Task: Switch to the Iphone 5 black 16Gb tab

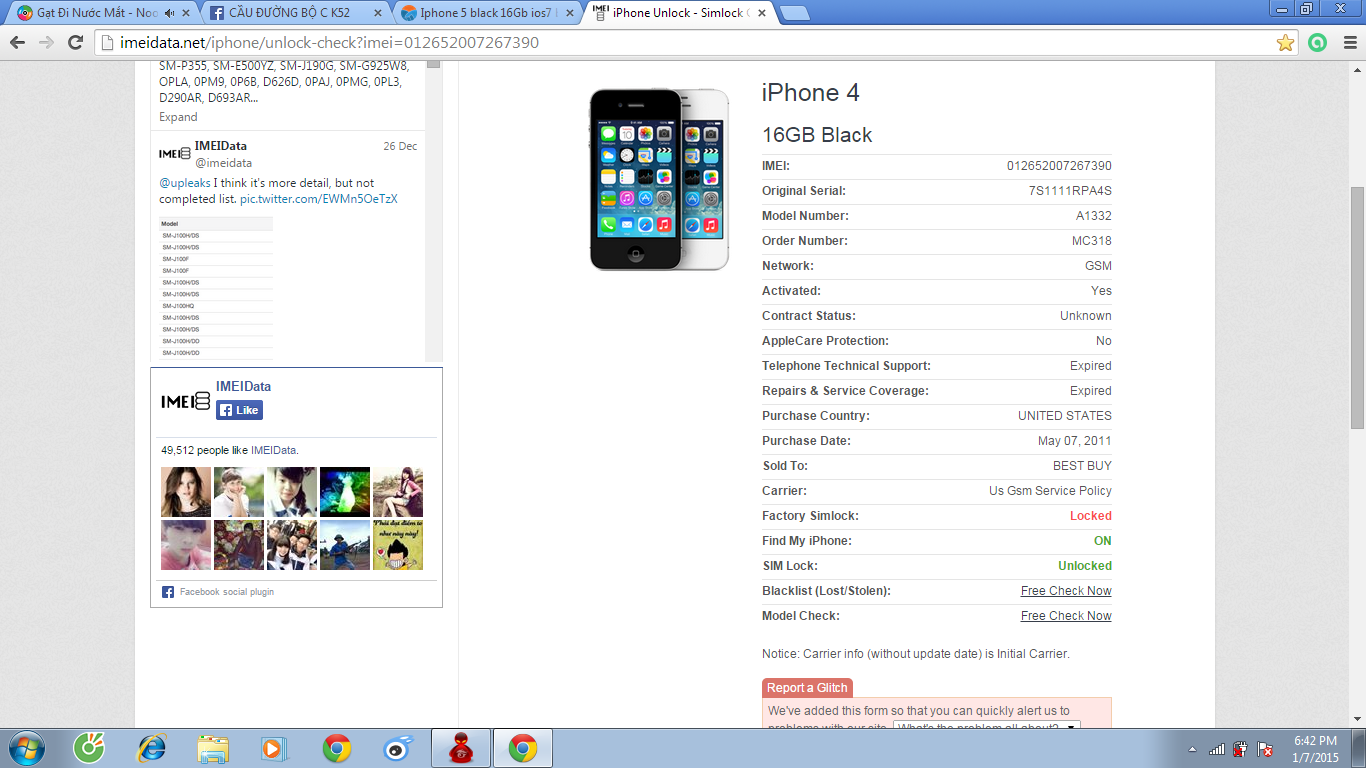Action: 485,13
